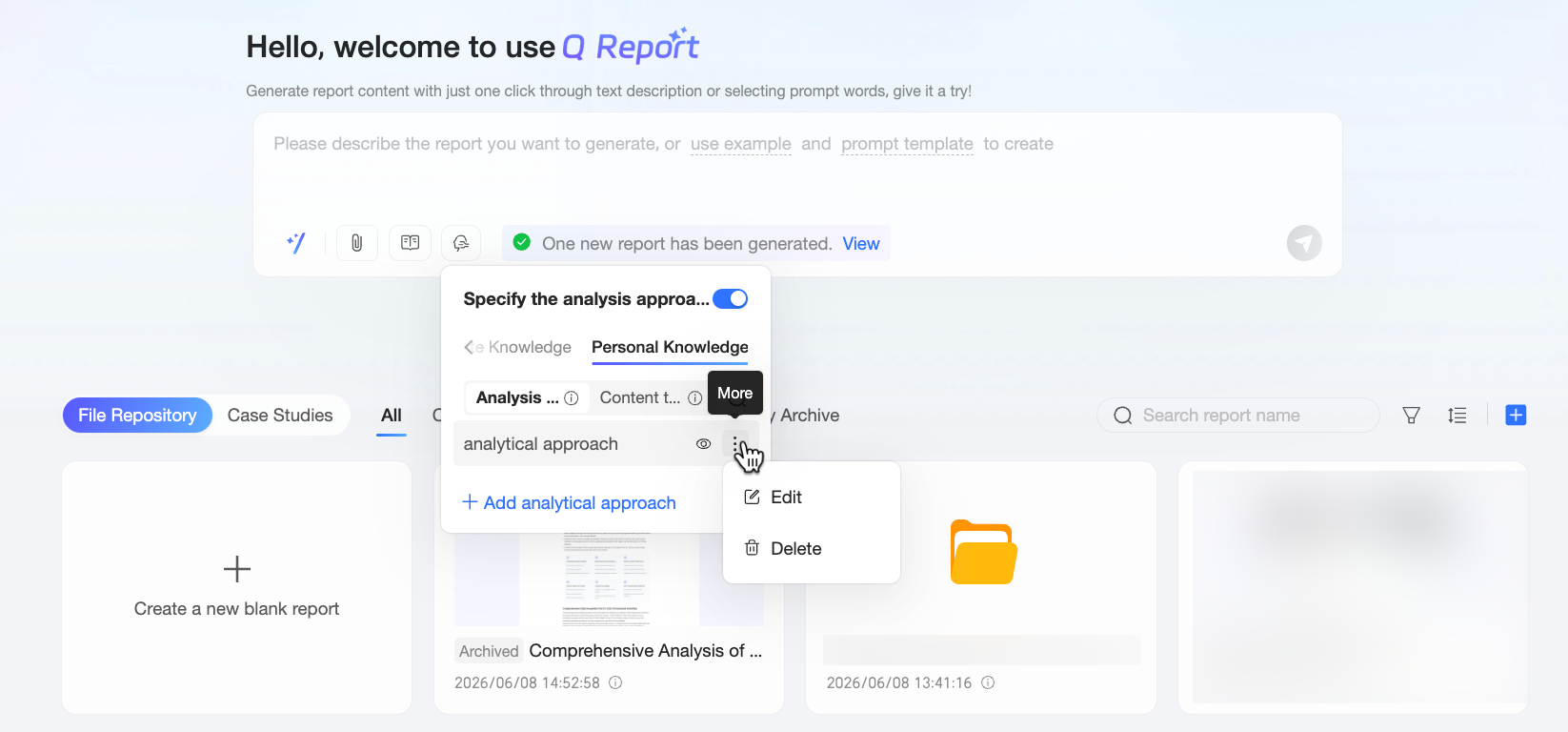Click plus icon in blank report card
The width and height of the screenshot is (1568, 732).
coord(237,569)
